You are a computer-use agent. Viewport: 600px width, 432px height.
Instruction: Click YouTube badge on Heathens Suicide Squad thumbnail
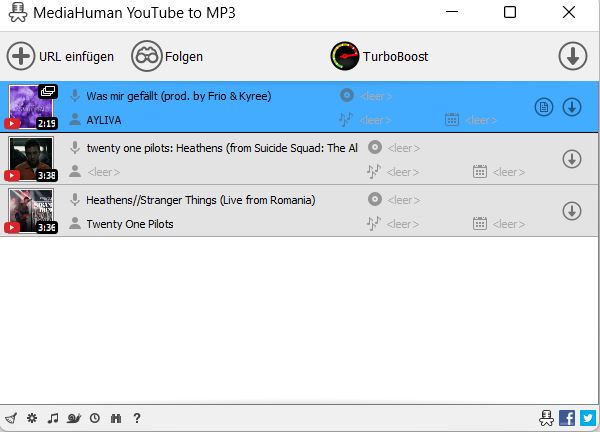[x=12, y=176]
